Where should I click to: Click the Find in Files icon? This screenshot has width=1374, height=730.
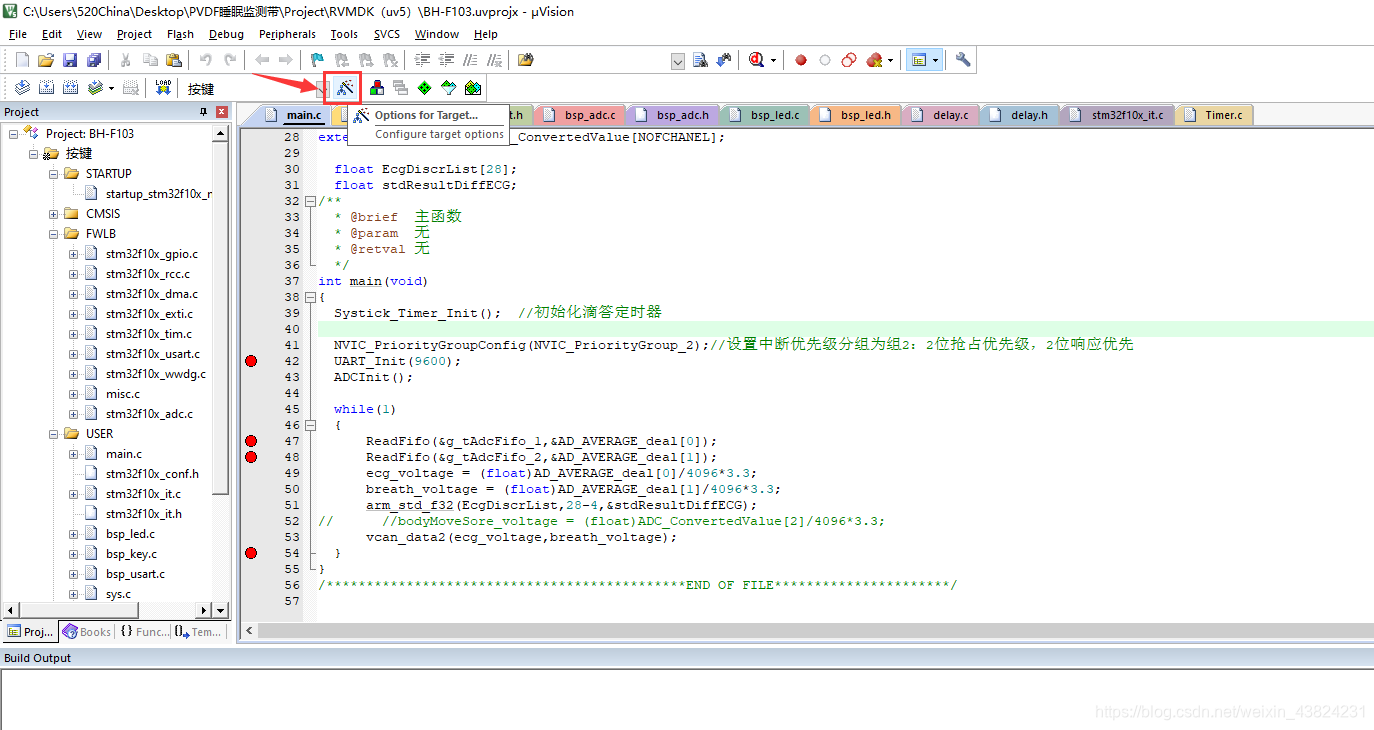[x=526, y=60]
